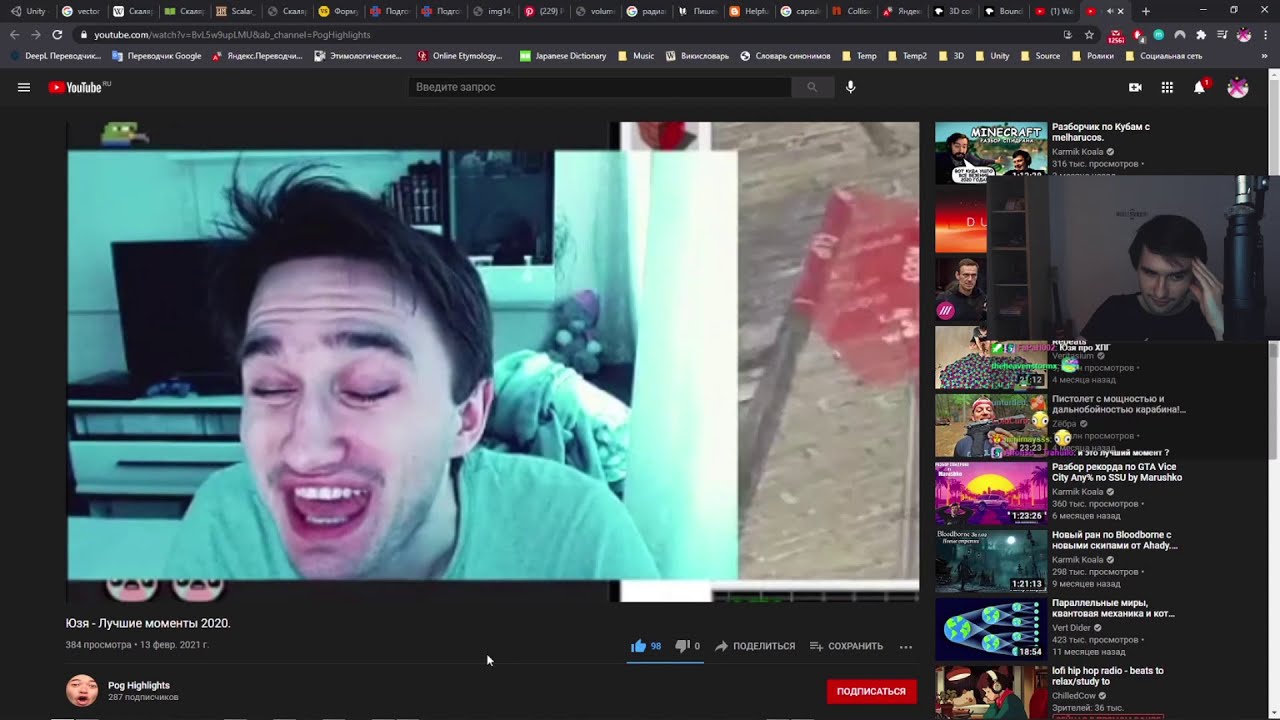
Task: Switch to the Scalar tab
Action: click(x=235, y=11)
